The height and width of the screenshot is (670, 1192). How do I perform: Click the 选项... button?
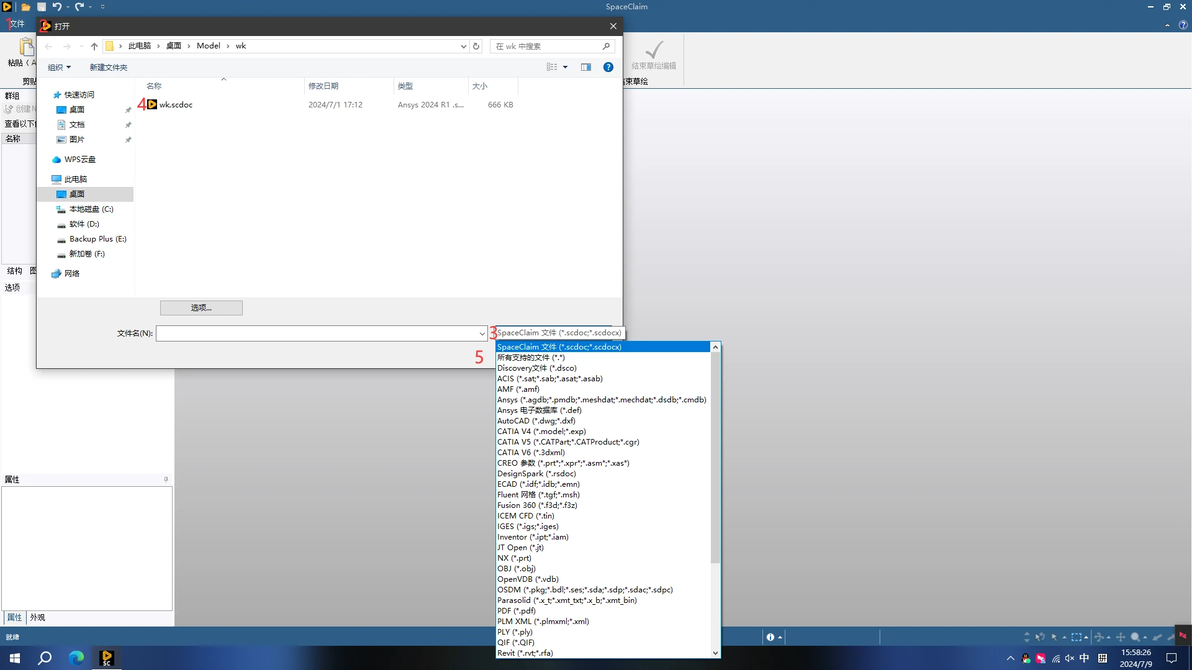[x=201, y=308]
